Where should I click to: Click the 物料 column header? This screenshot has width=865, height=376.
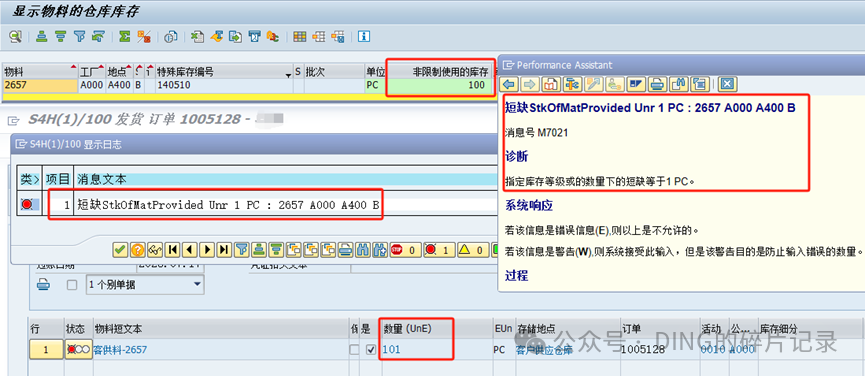pyautogui.click(x=40, y=72)
